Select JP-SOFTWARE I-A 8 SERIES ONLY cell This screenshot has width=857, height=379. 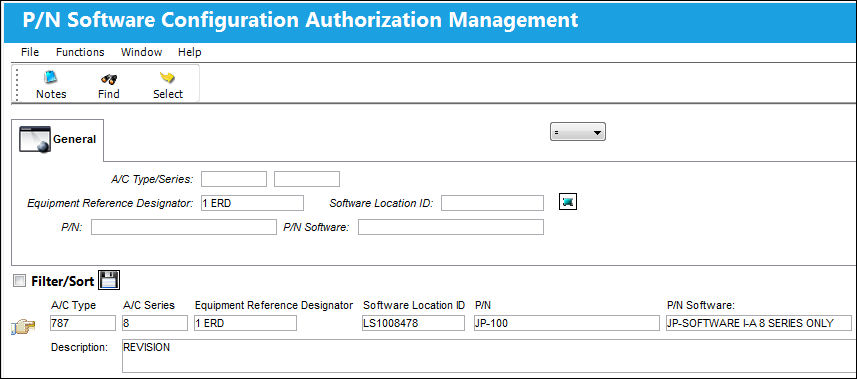click(759, 323)
